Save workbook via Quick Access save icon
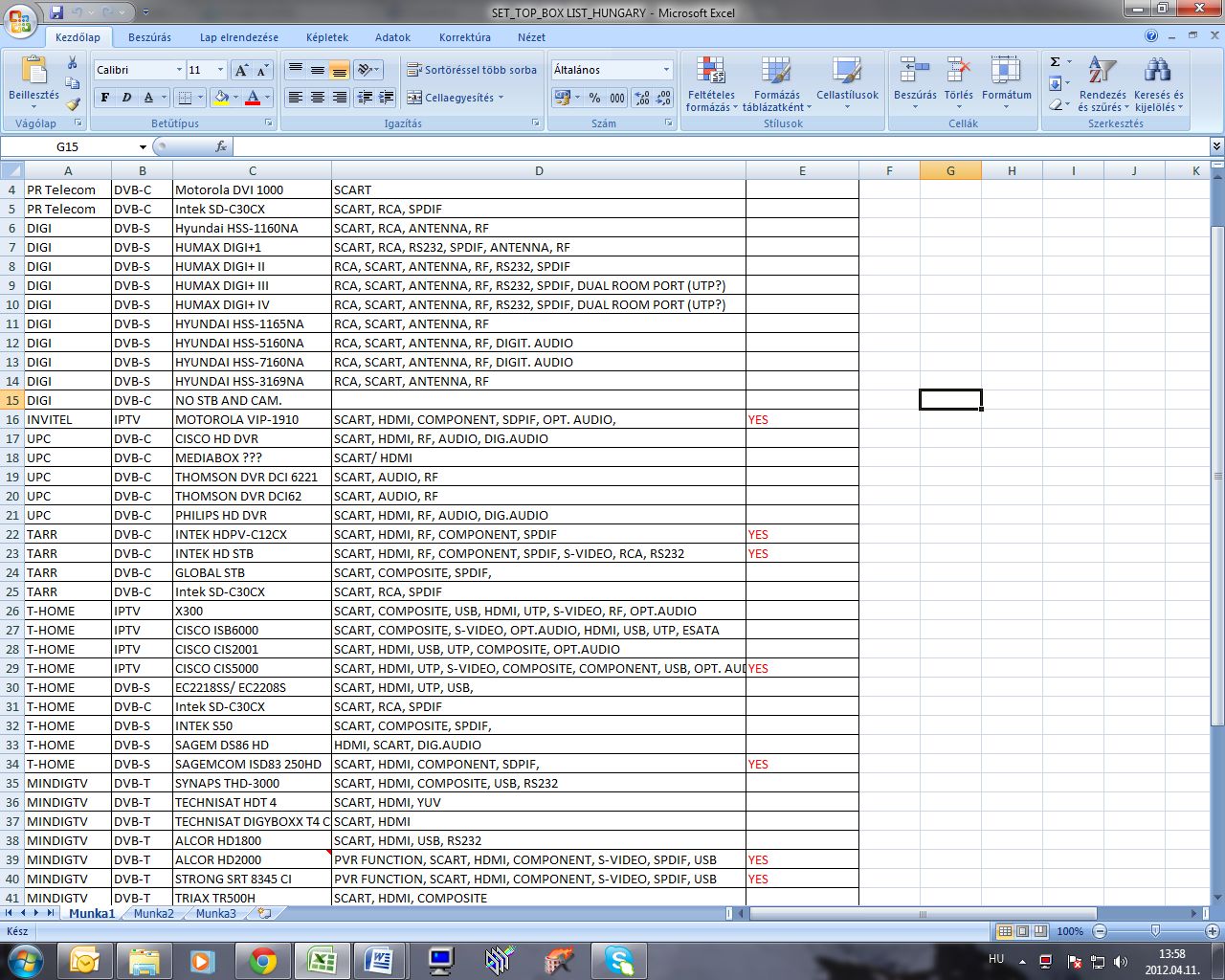 56,12
